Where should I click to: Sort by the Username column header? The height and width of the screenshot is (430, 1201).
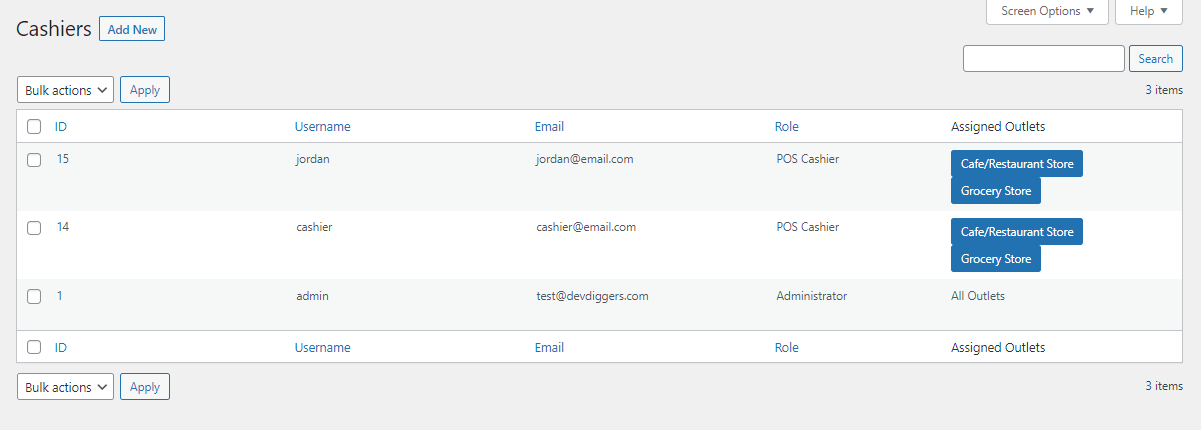click(x=322, y=127)
